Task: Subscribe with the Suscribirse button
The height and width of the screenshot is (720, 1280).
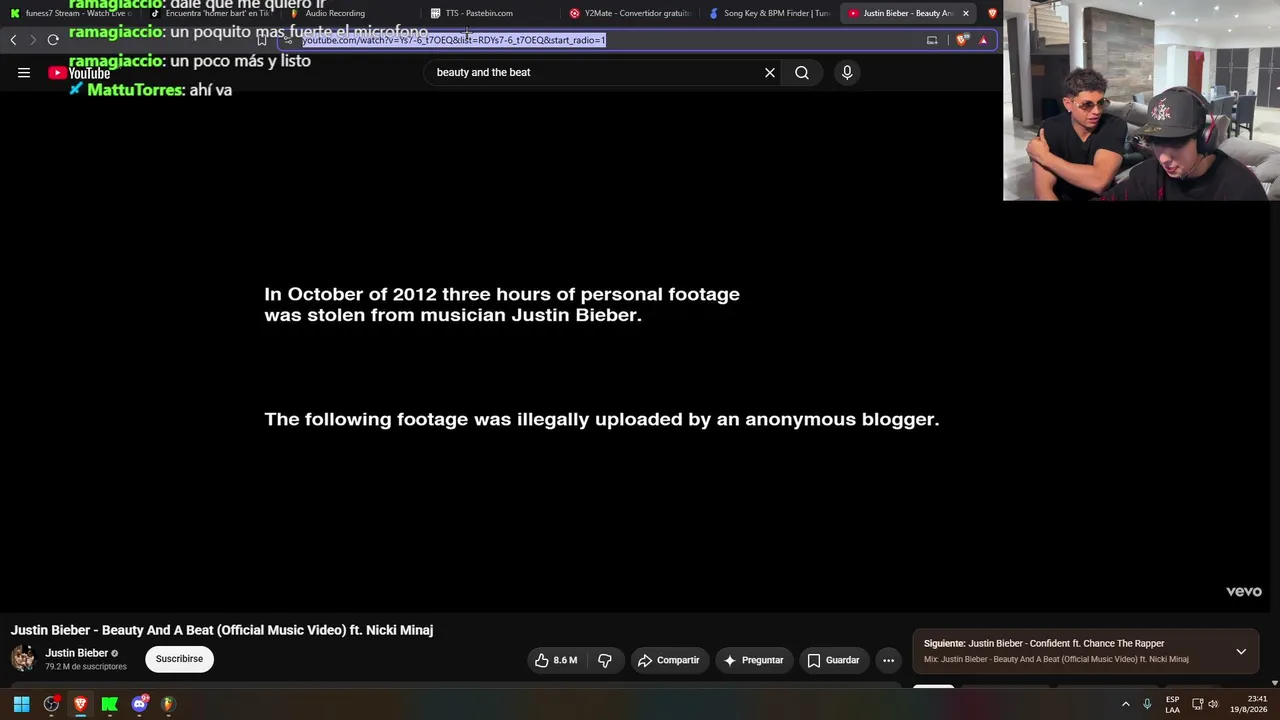Action: tap(179, 659)
